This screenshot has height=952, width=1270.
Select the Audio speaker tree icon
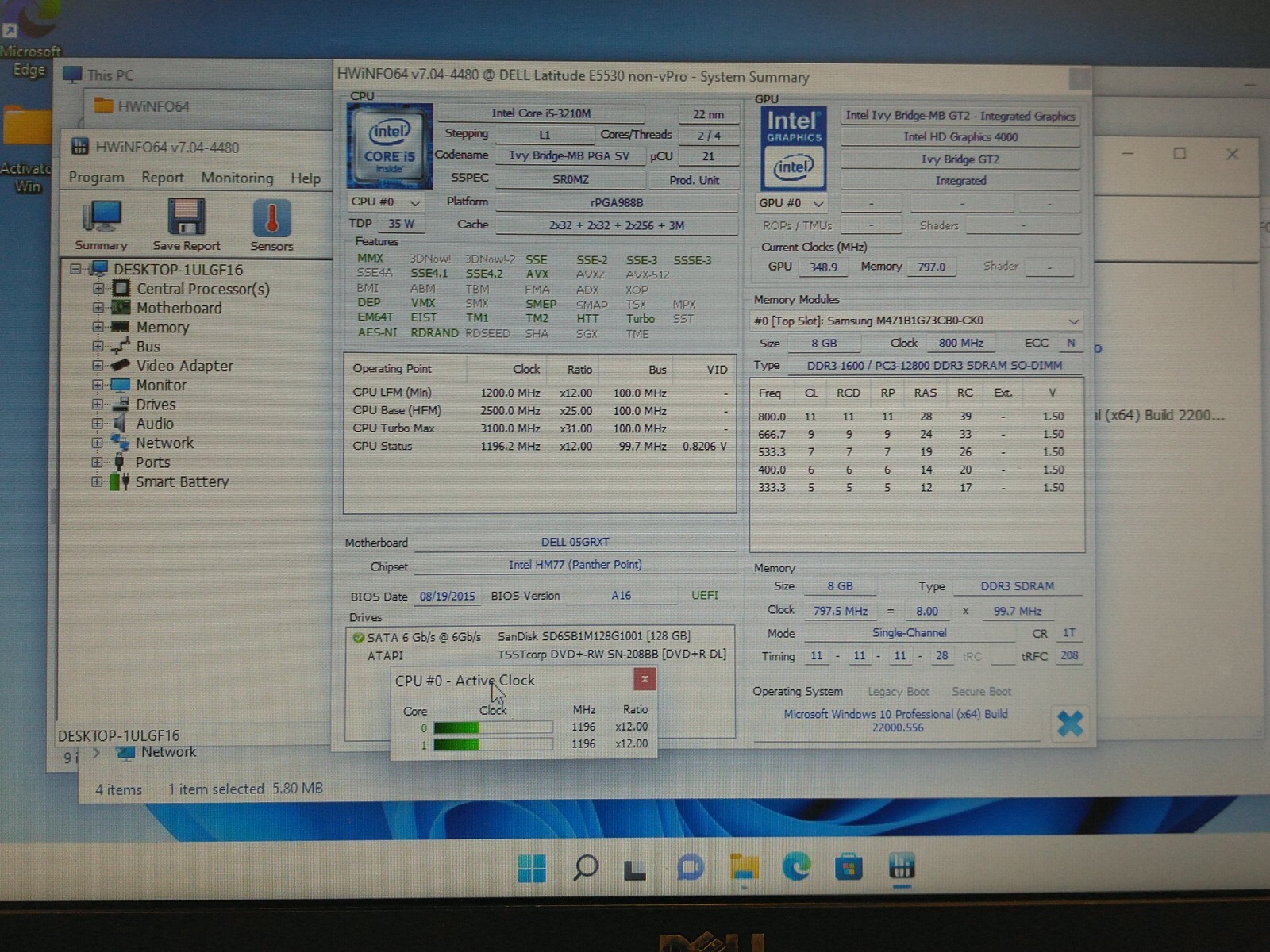tap(121, 424)
